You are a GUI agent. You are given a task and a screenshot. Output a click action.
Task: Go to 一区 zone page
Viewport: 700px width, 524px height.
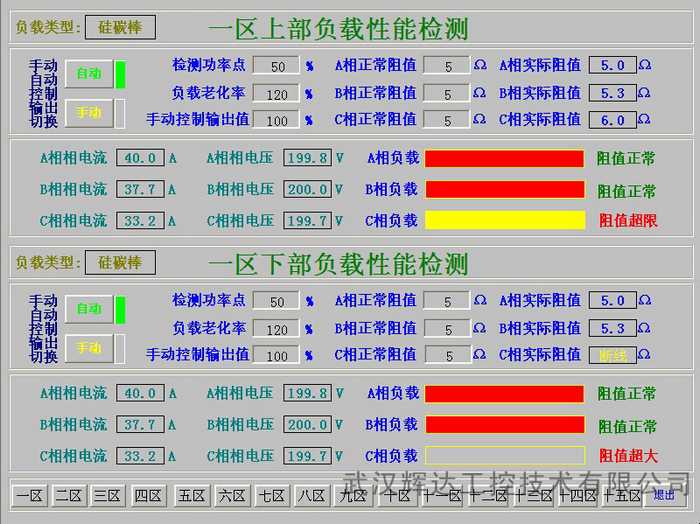point(30,495)
